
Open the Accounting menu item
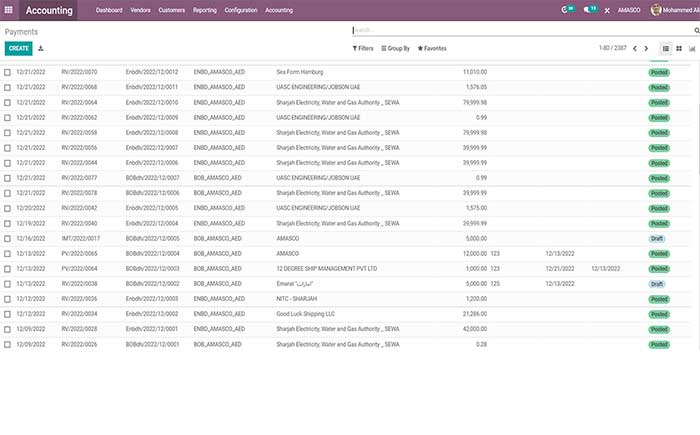(x=279, y=10)
